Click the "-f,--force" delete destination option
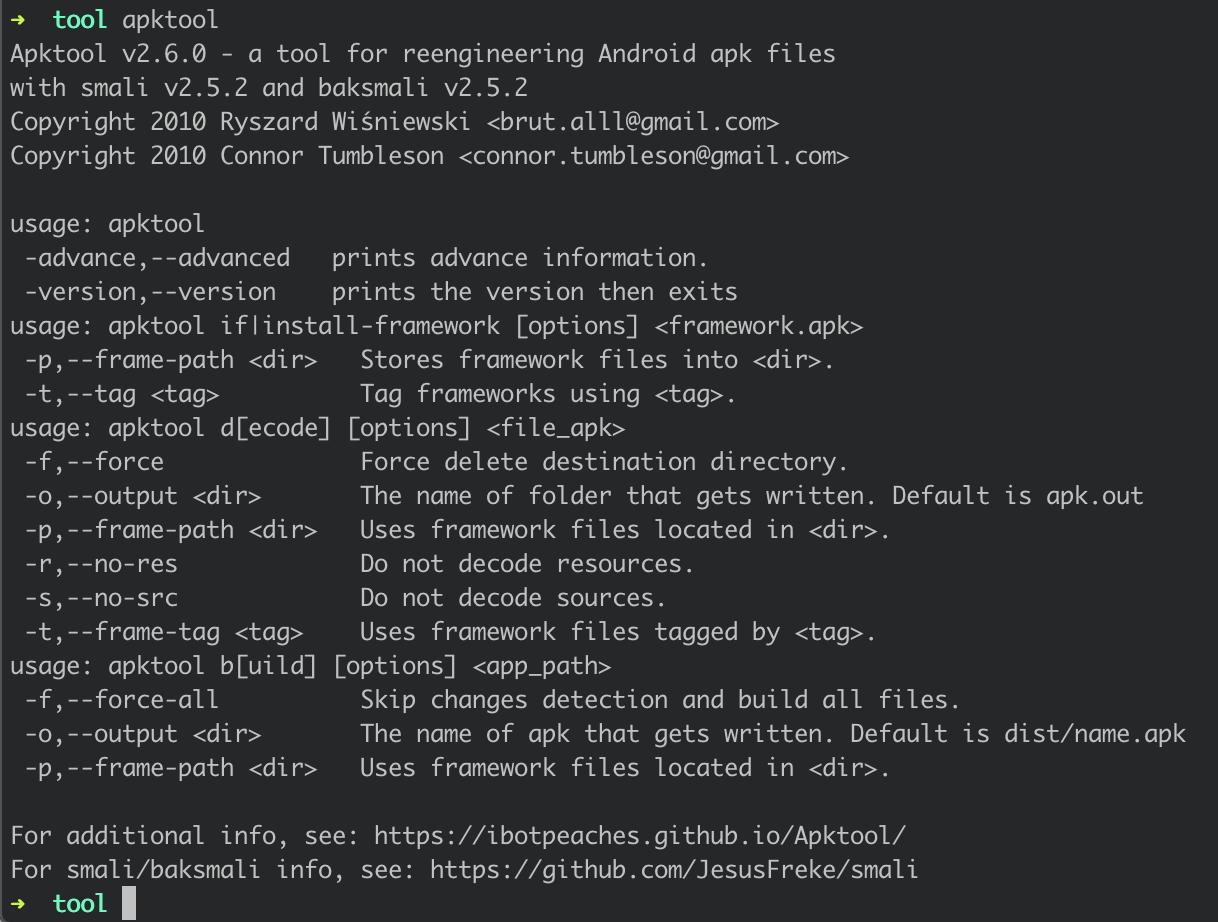Viewport: 1218px width, 922px height. click(94, 462)
